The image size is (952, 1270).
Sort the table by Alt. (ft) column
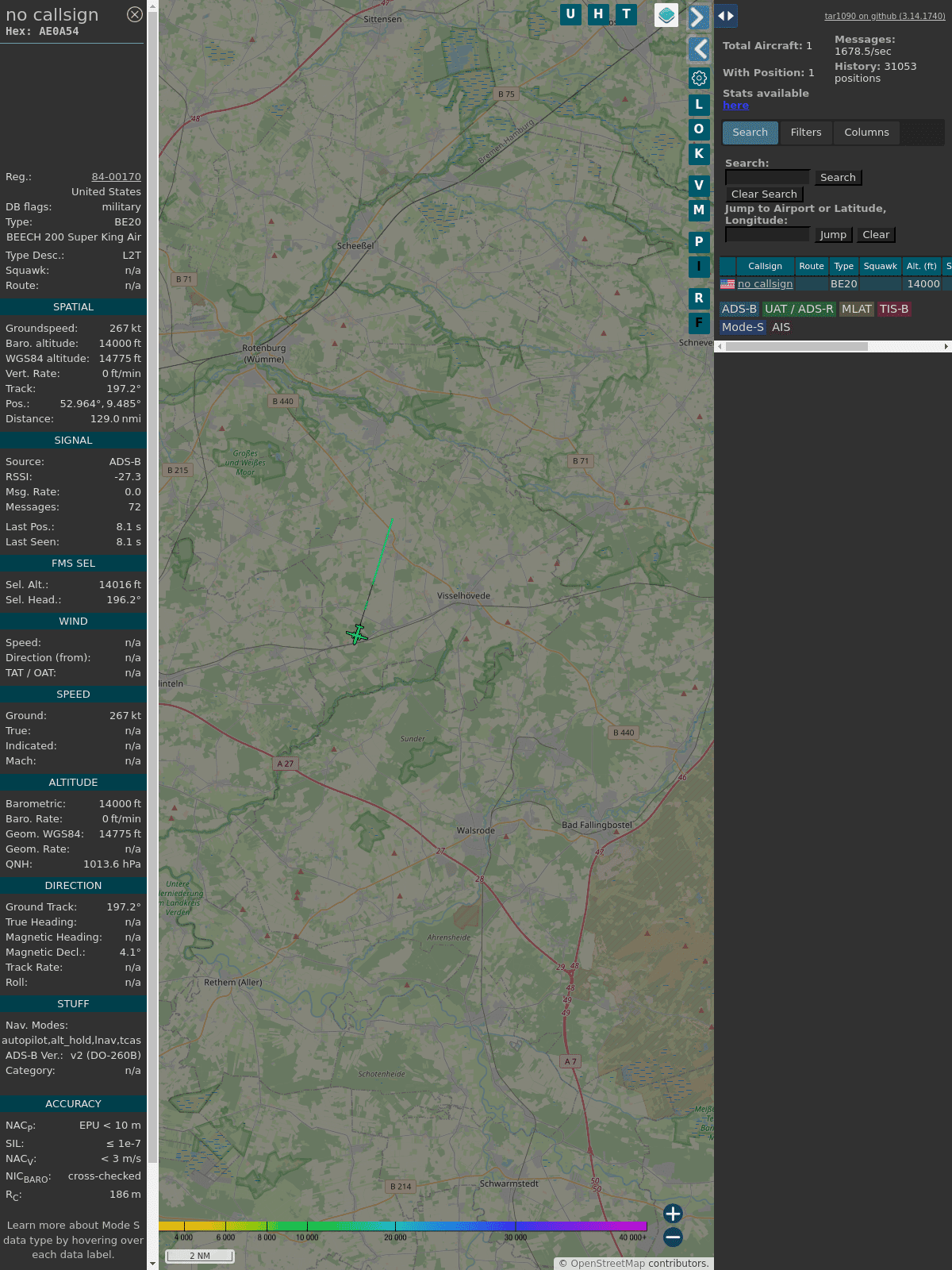coord(922,267)
